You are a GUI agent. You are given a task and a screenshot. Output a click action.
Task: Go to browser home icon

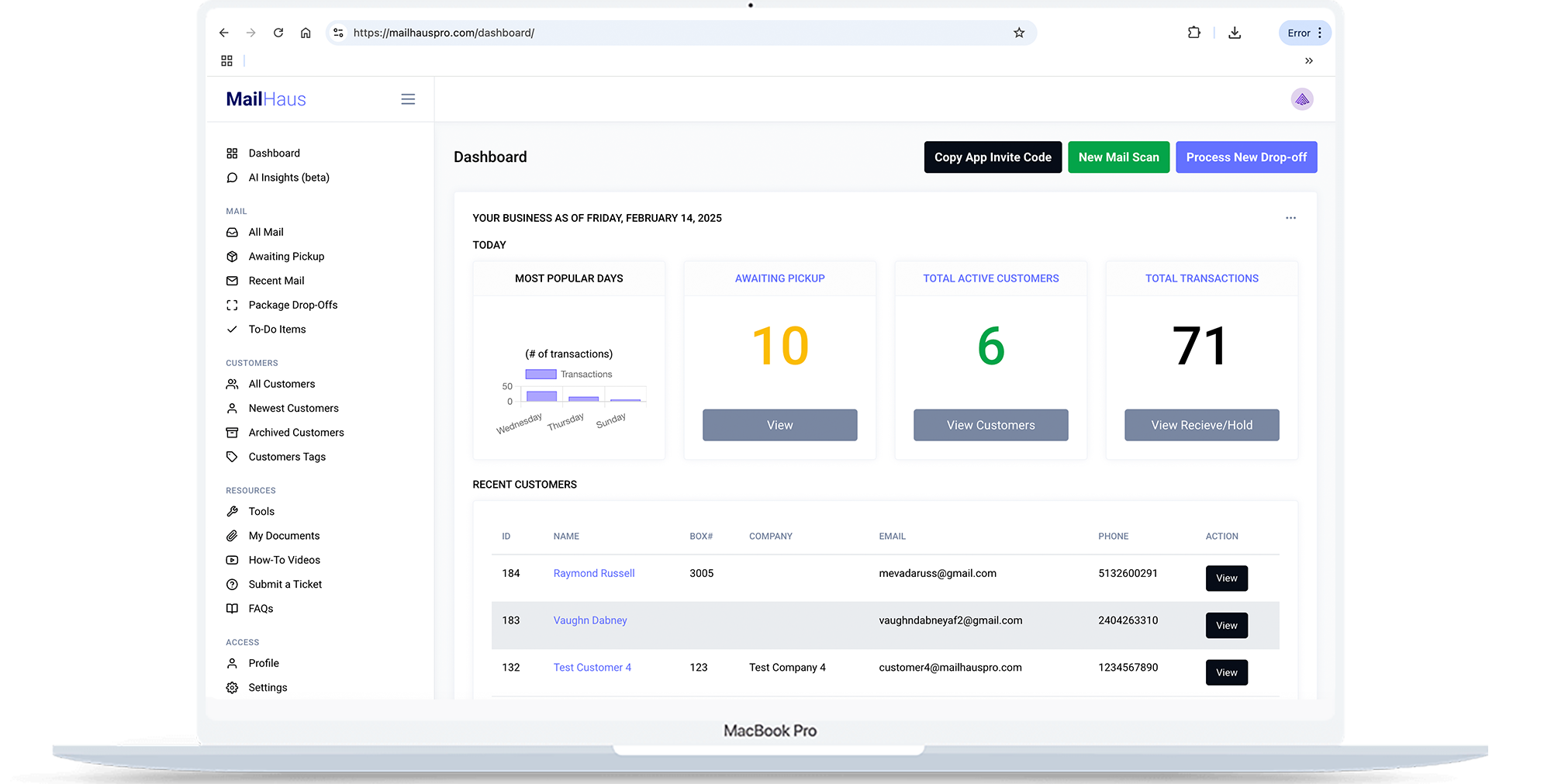pos(306,33)
